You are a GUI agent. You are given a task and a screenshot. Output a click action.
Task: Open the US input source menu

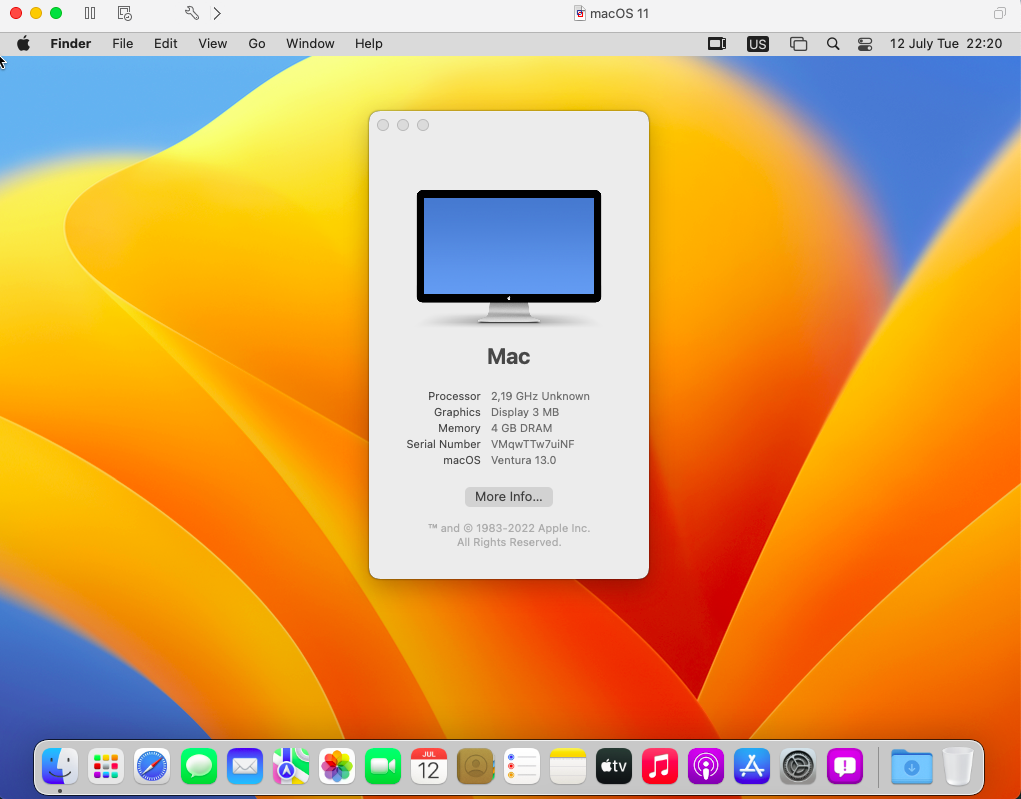coord(758,44)
